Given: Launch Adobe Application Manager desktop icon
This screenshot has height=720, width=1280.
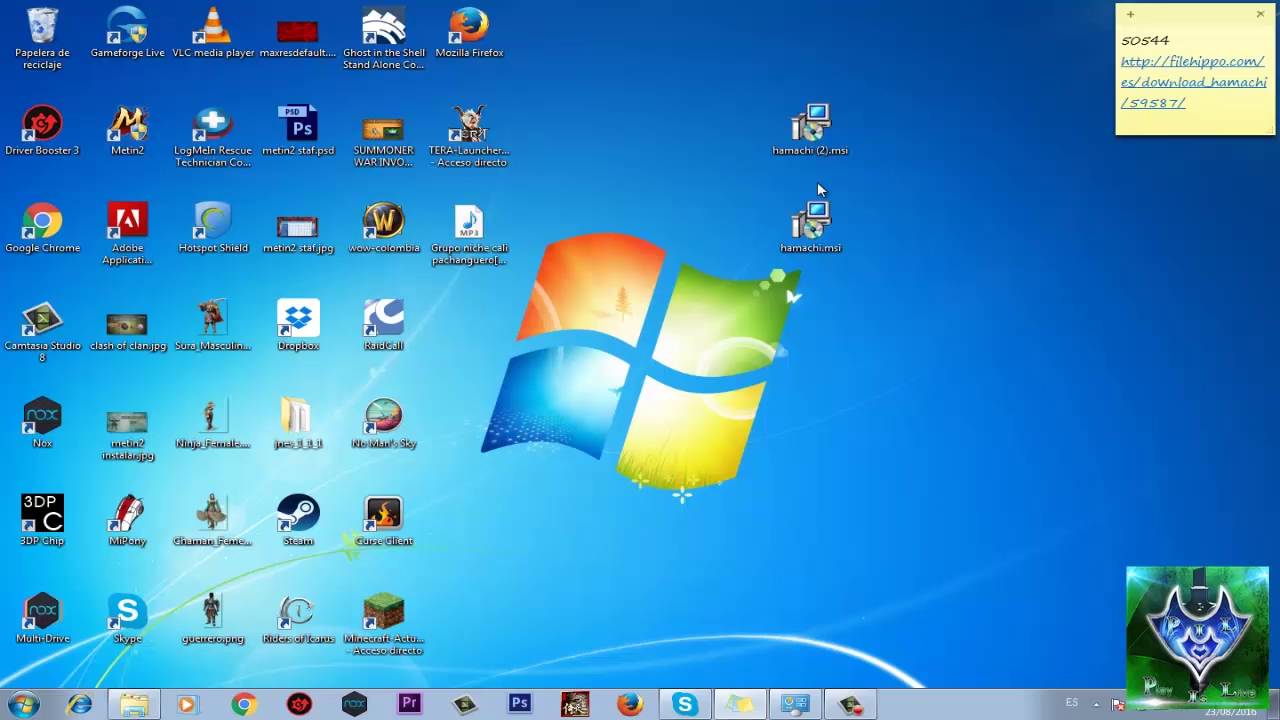Looking at the screenshot, I should coord(127,234).
